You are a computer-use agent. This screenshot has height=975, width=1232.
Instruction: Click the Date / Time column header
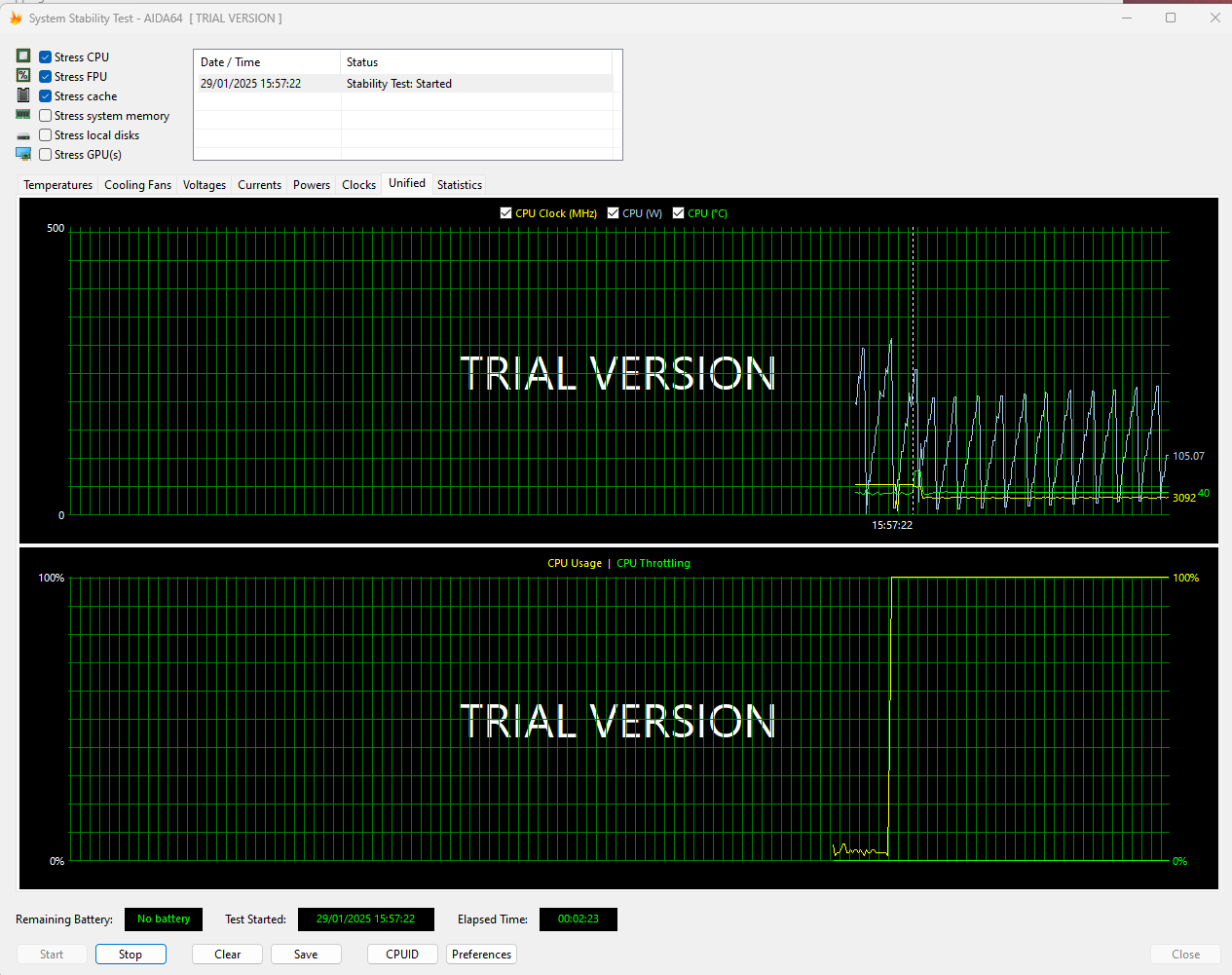(267, 62)
